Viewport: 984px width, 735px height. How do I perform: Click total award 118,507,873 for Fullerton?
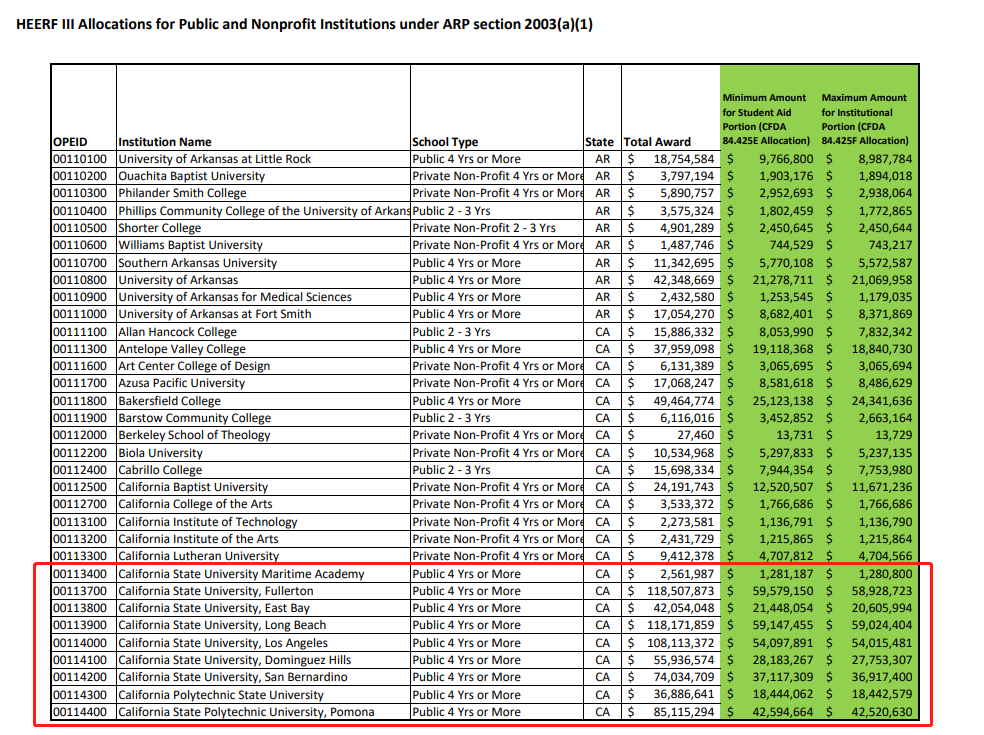coord(680,591)
